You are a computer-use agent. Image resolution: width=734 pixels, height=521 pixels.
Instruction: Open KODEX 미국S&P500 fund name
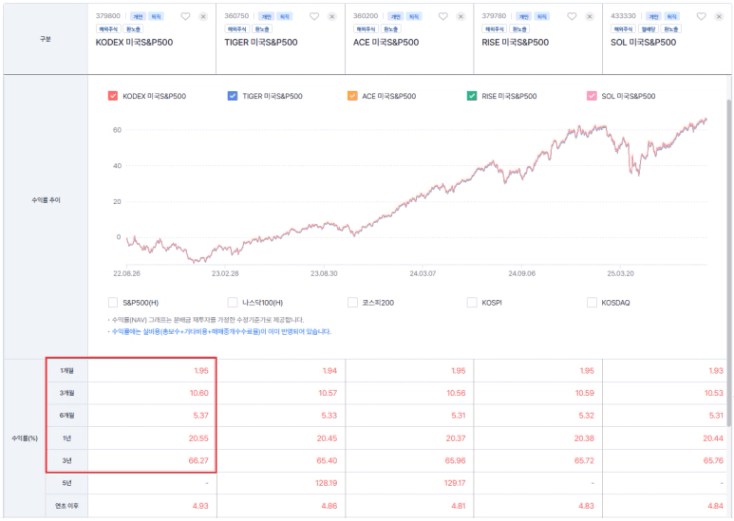click(134, 42)
